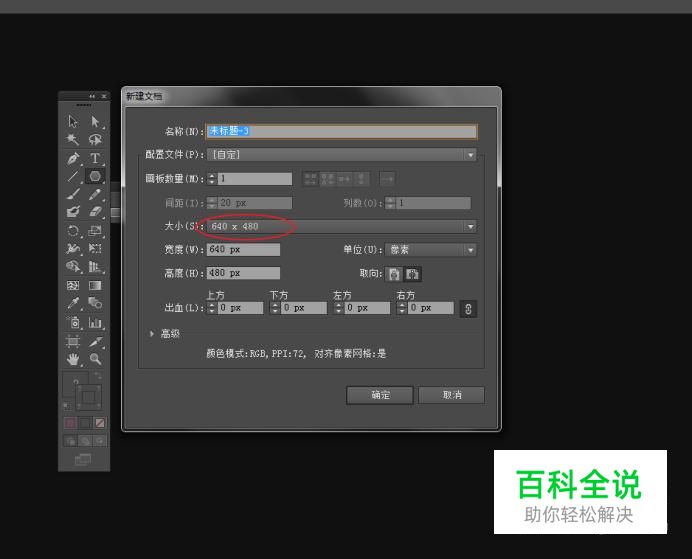Select the Symbol Sprayer tool
The height and width of the screenshot is (559, 692).
tap(73, 323)
